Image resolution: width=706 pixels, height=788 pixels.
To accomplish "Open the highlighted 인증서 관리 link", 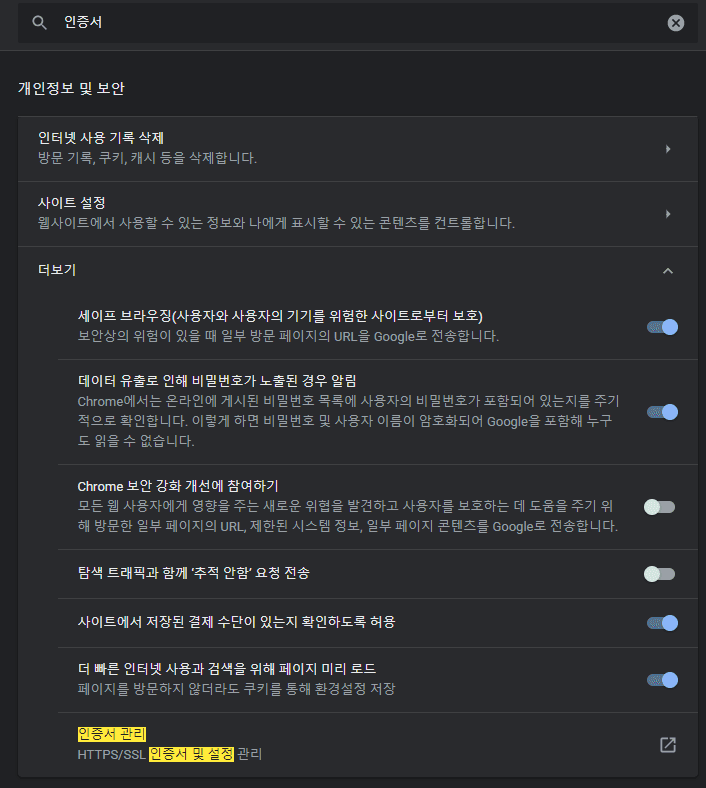I will 112,734.
